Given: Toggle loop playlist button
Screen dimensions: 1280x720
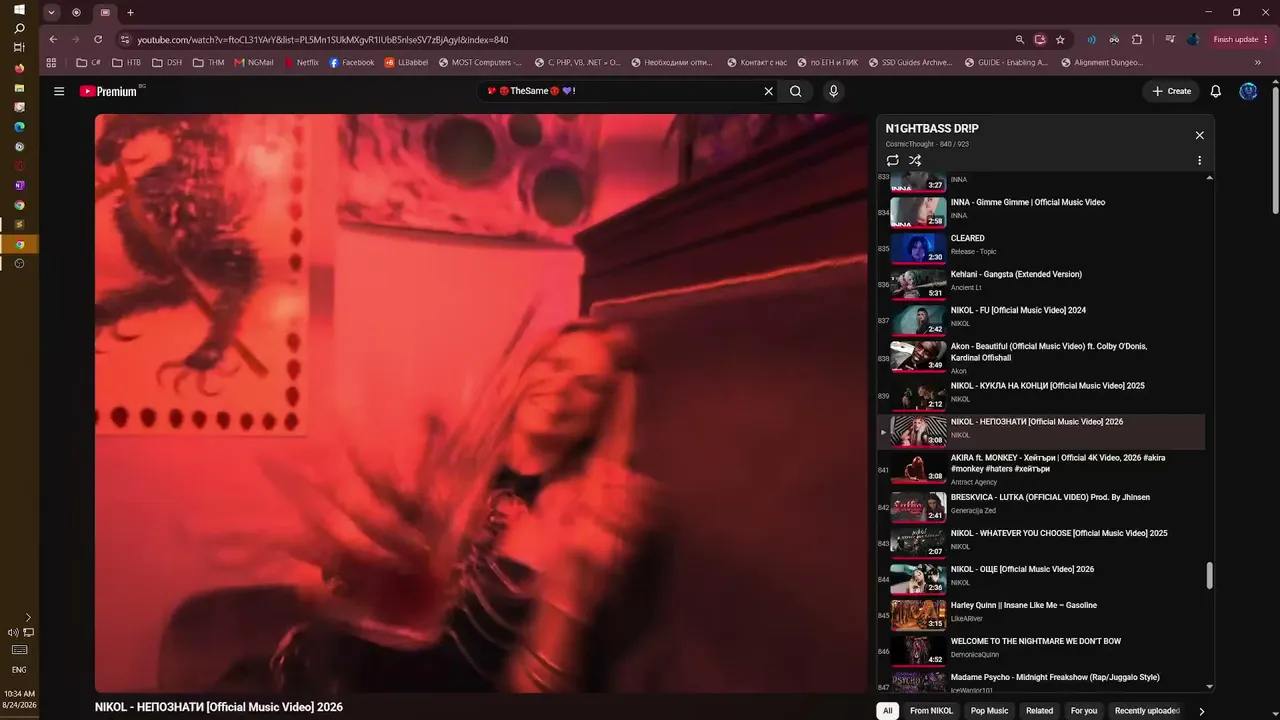Looking at the screenshot, I should [893, 160].
